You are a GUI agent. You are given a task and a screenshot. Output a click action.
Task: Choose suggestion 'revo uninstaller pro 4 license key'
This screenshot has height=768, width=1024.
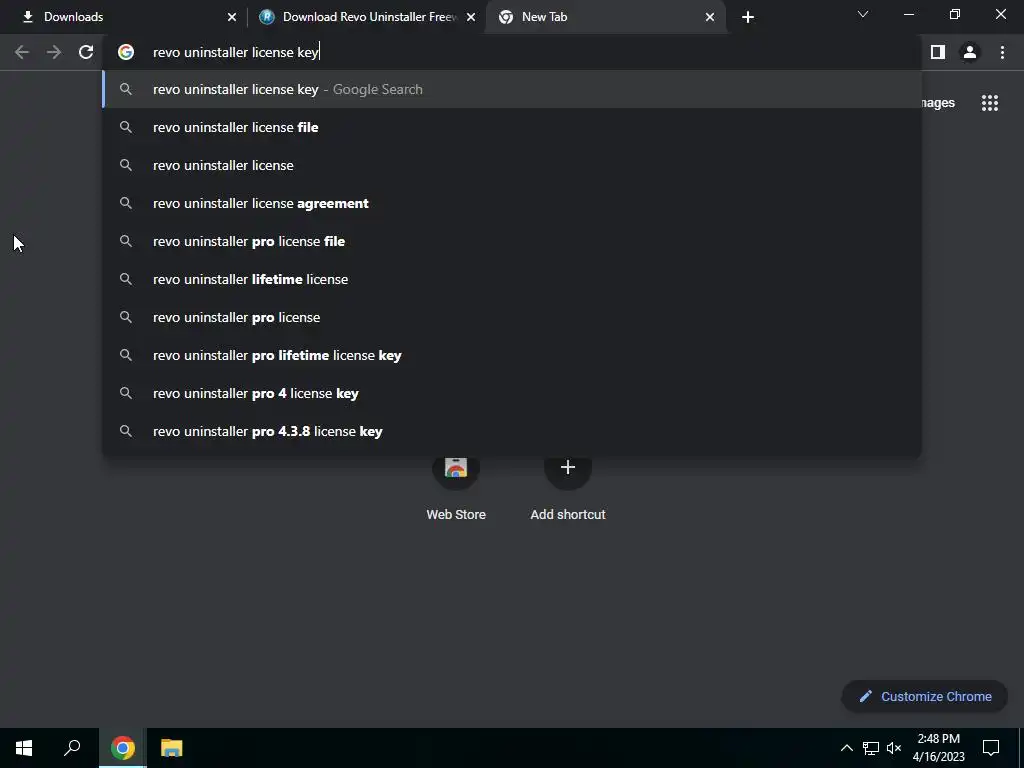coord(512,393)
